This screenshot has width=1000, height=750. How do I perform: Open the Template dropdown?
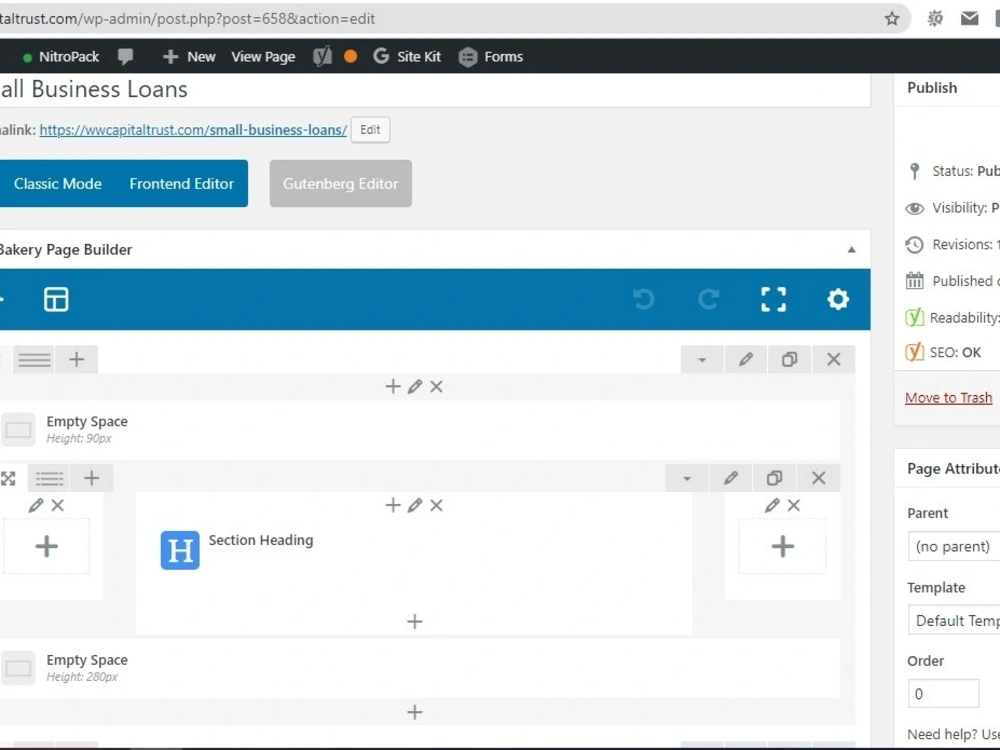(953, 621)
